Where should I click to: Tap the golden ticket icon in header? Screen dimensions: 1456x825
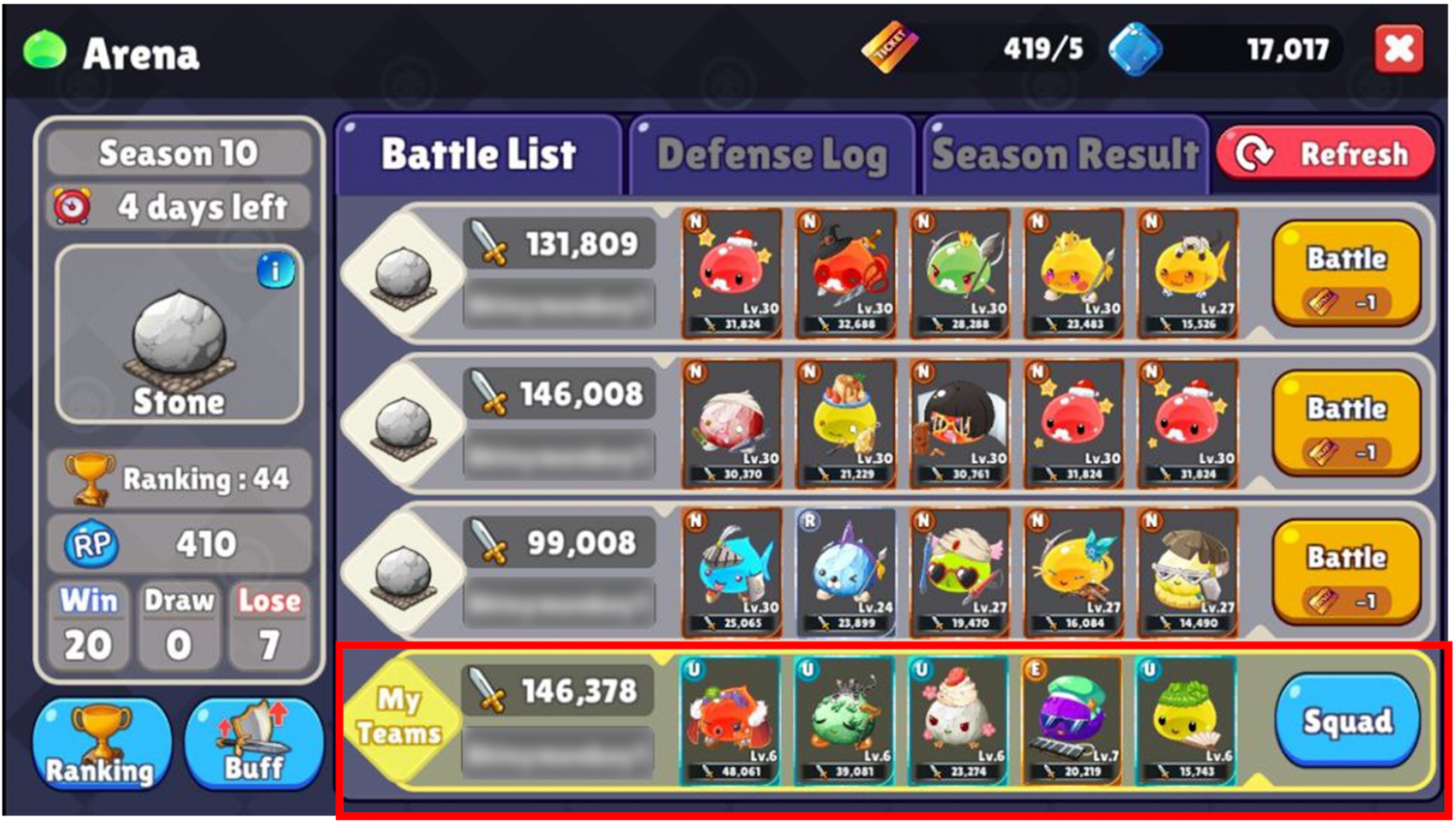point(890,47)
